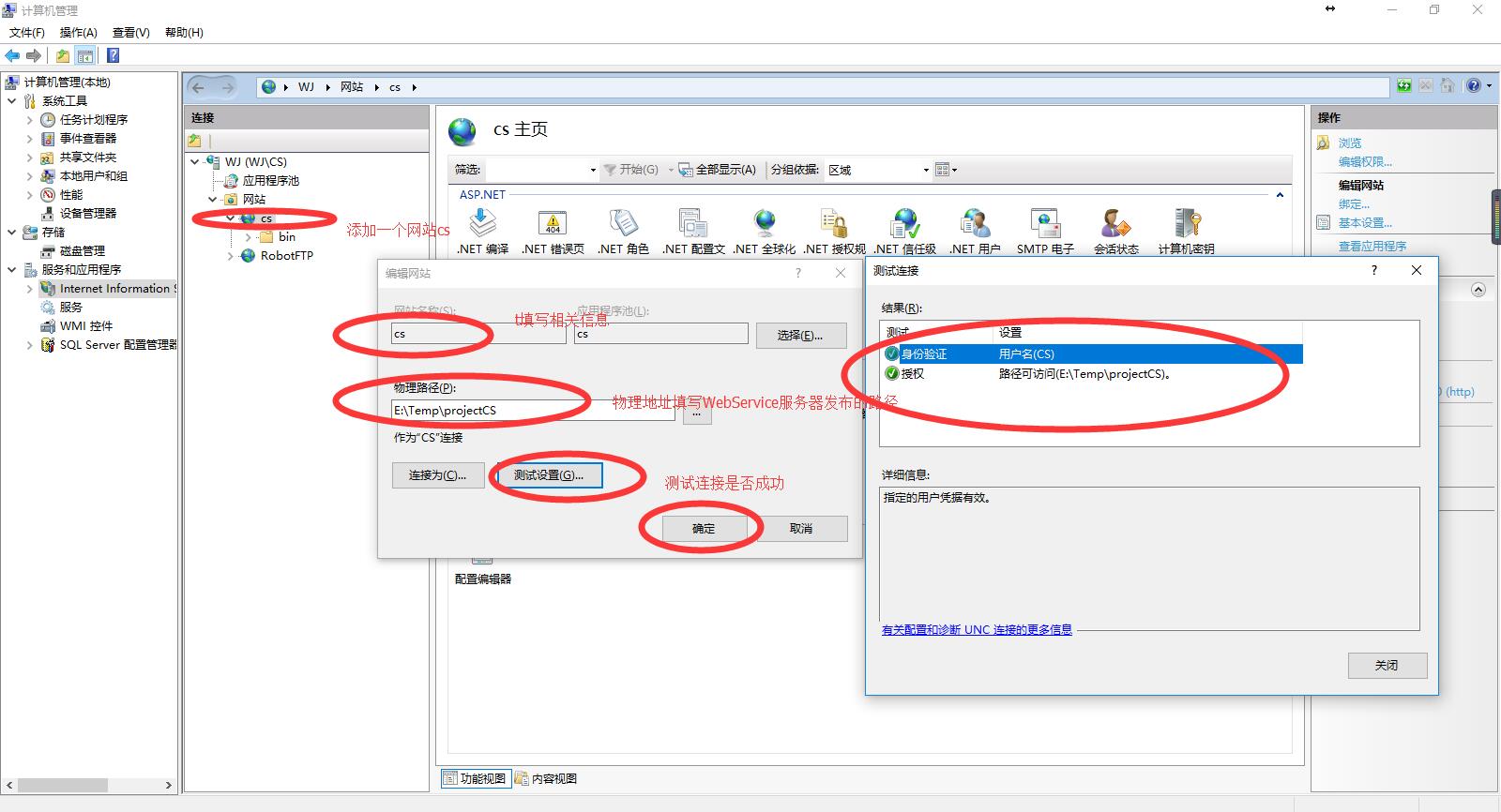Expand the 共享文件夹 tree node
This screenshot has width=1501, height=812.
pyautogui.click(x=29, y=158)
